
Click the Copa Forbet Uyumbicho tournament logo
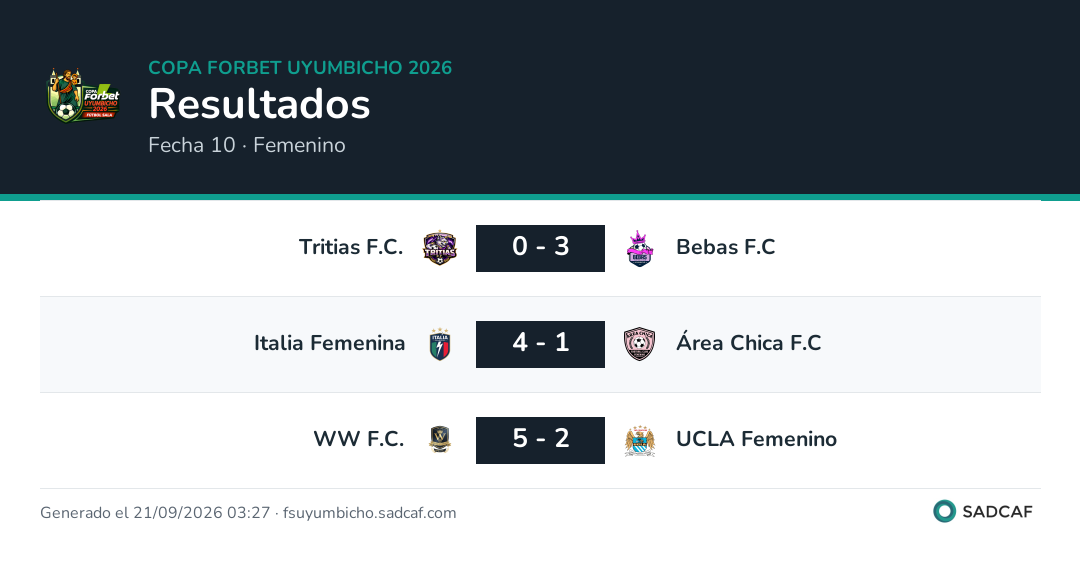(83, 96)
